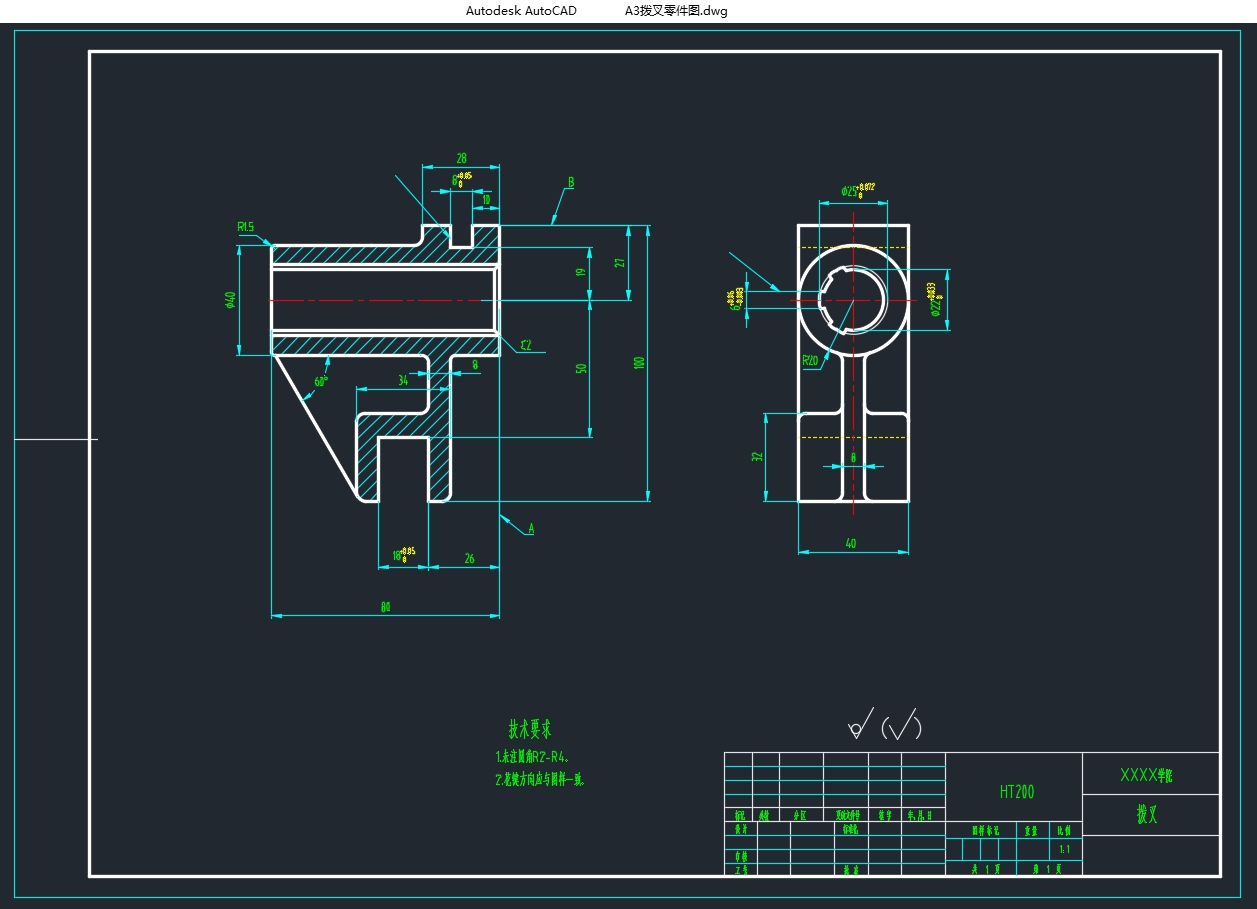This screenshot has height=909, width=1257.
Task: Click the 32 height dimension on right view
Action: [757, 456]
